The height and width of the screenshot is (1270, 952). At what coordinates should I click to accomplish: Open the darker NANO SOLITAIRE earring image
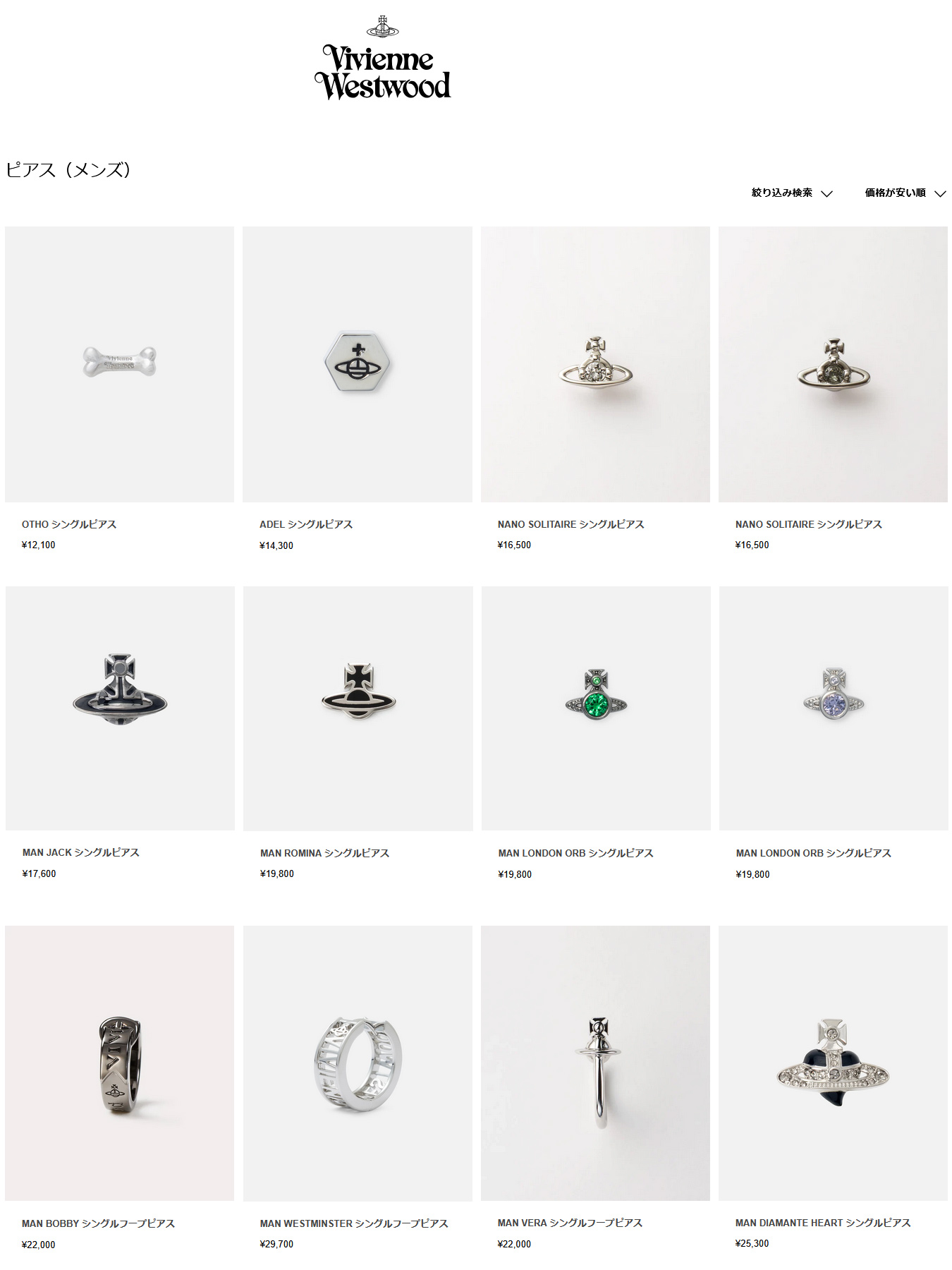833,364
